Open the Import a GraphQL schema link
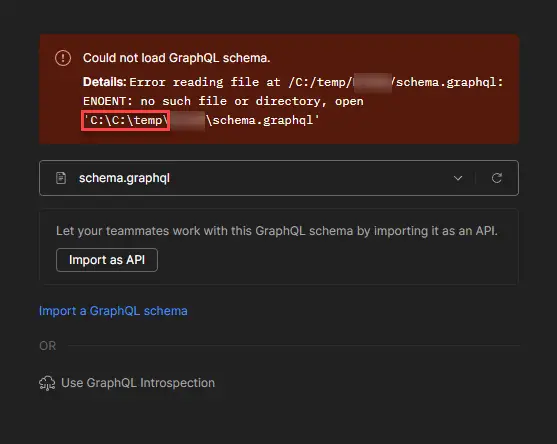The height and width of the screenshot is (444, 557). click(113, 311)
